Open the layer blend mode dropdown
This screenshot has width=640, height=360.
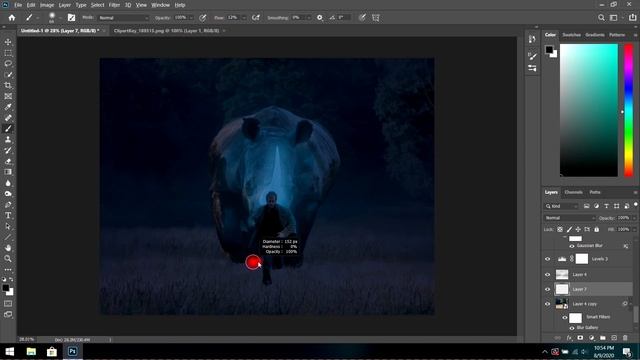click(569, 218)
